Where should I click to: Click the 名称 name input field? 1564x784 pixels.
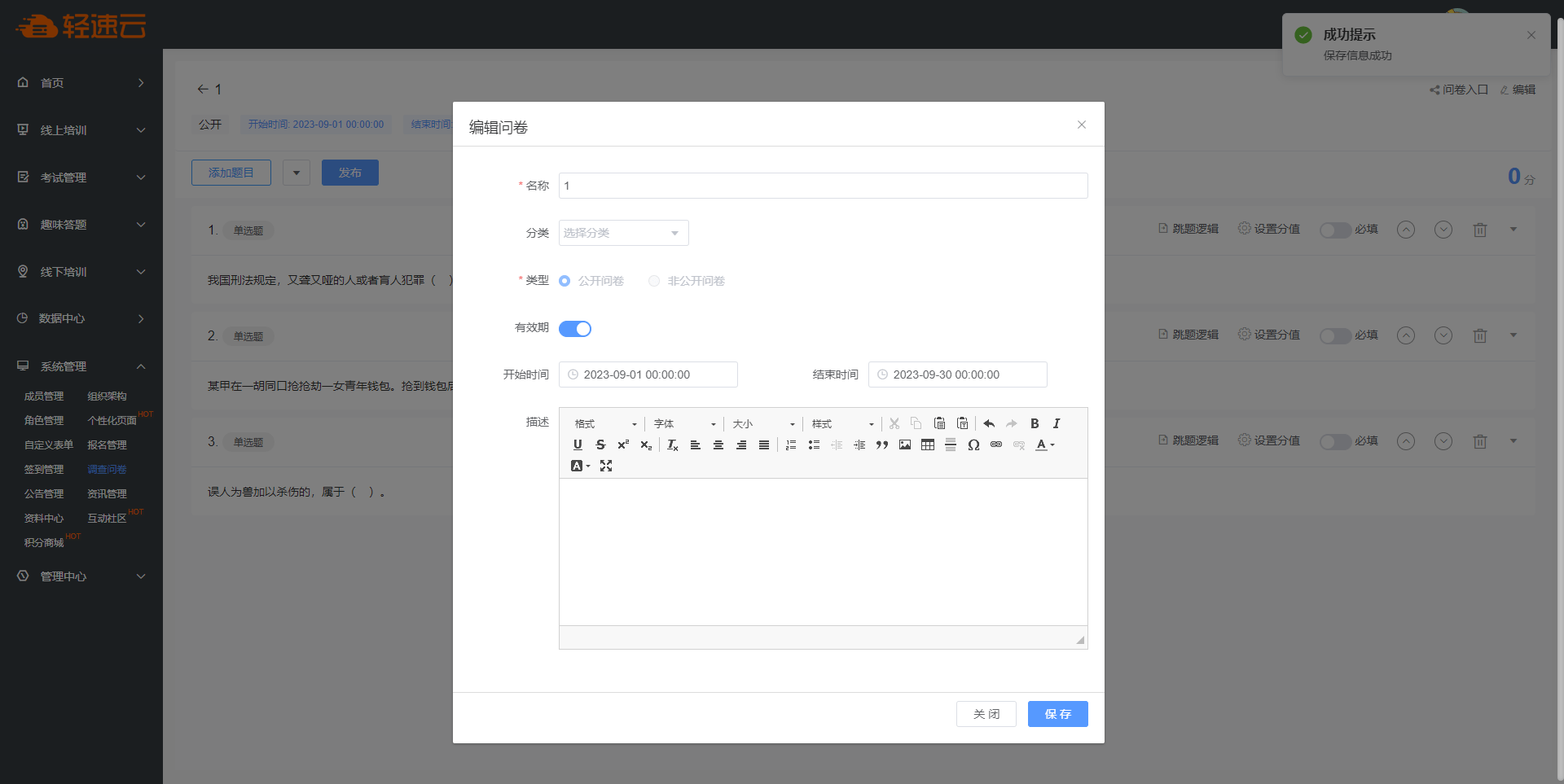[x=823, y=186]
